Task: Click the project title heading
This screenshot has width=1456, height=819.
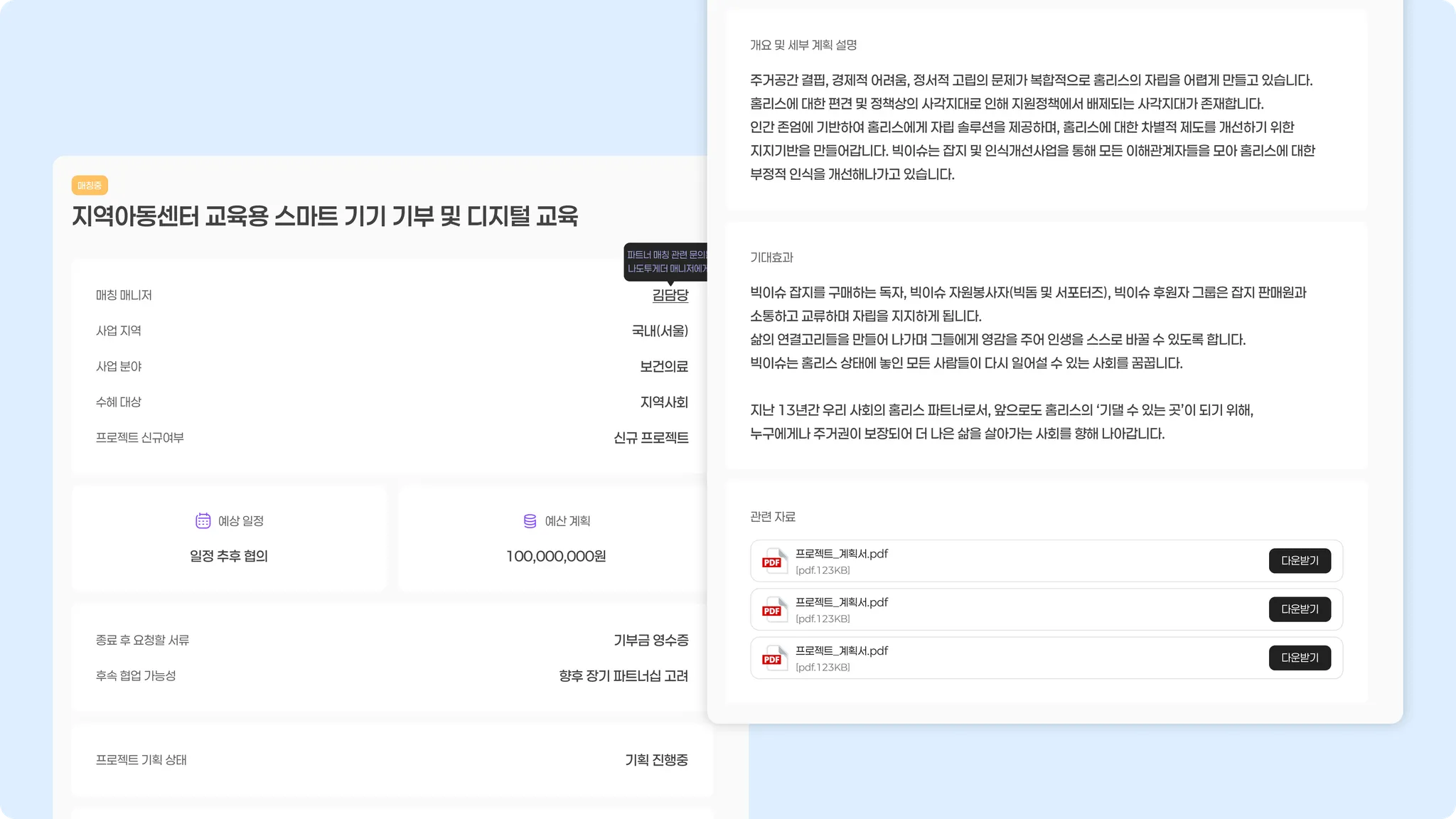Action: tap(325, 216)
